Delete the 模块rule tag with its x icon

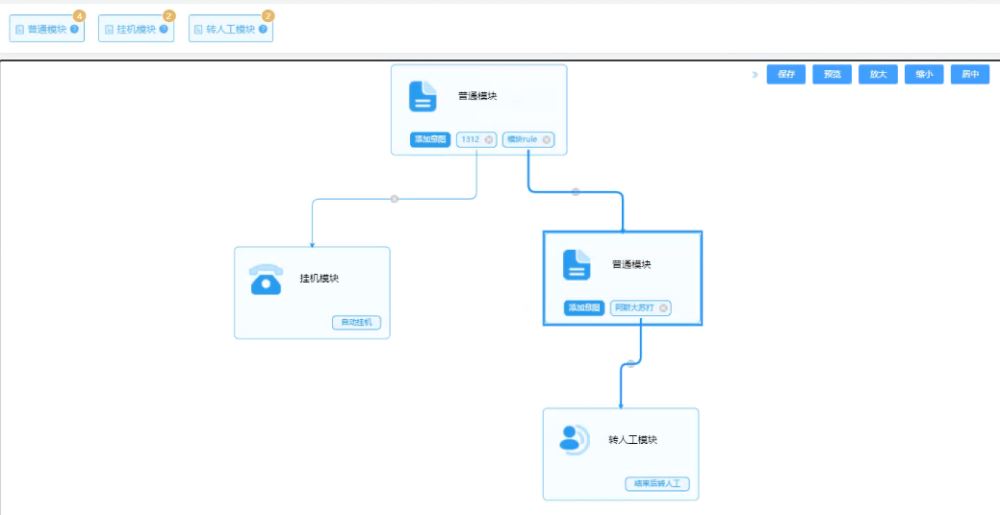[547, 140]
